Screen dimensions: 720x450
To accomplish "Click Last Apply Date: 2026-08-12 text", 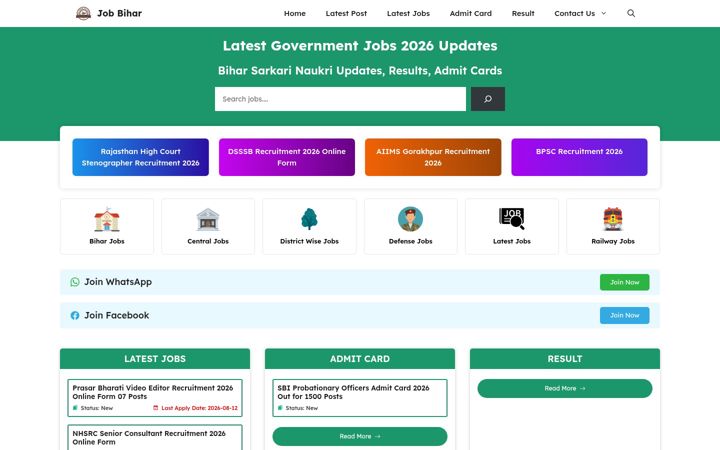I will (199, 408).
